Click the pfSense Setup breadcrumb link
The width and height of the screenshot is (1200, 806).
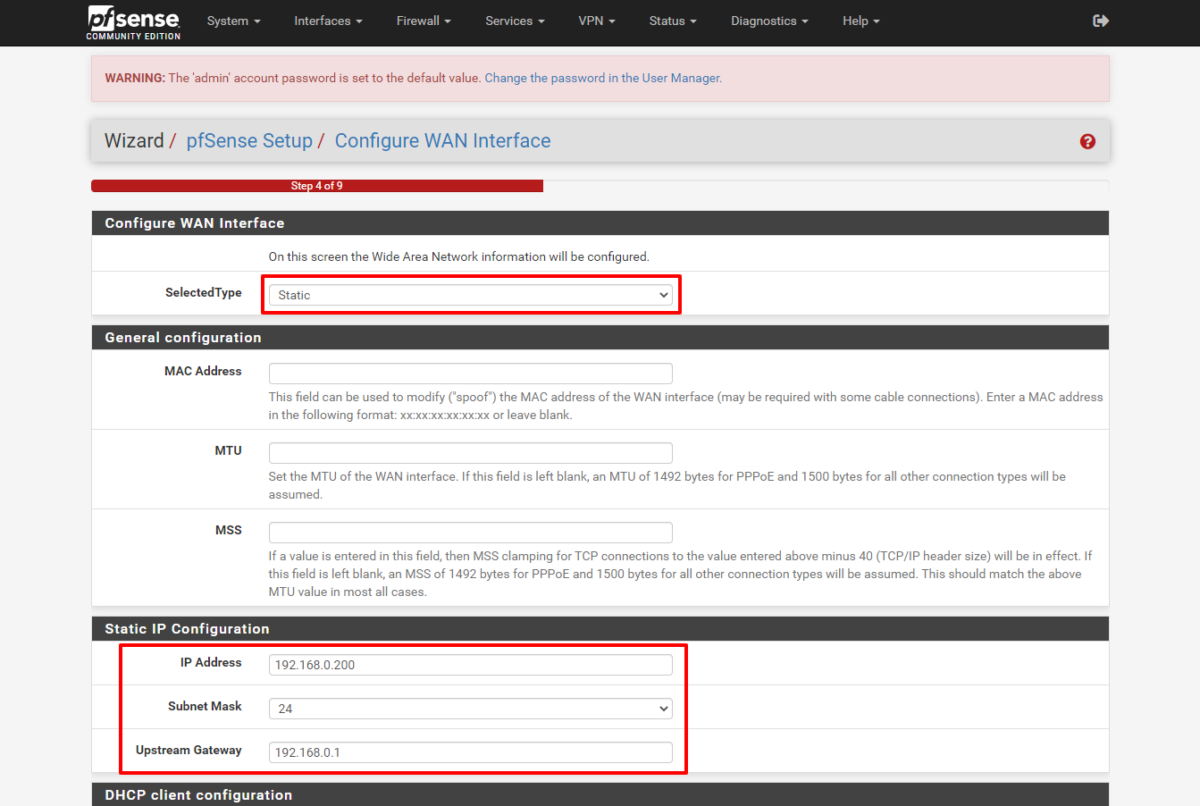tap(249, 140)
